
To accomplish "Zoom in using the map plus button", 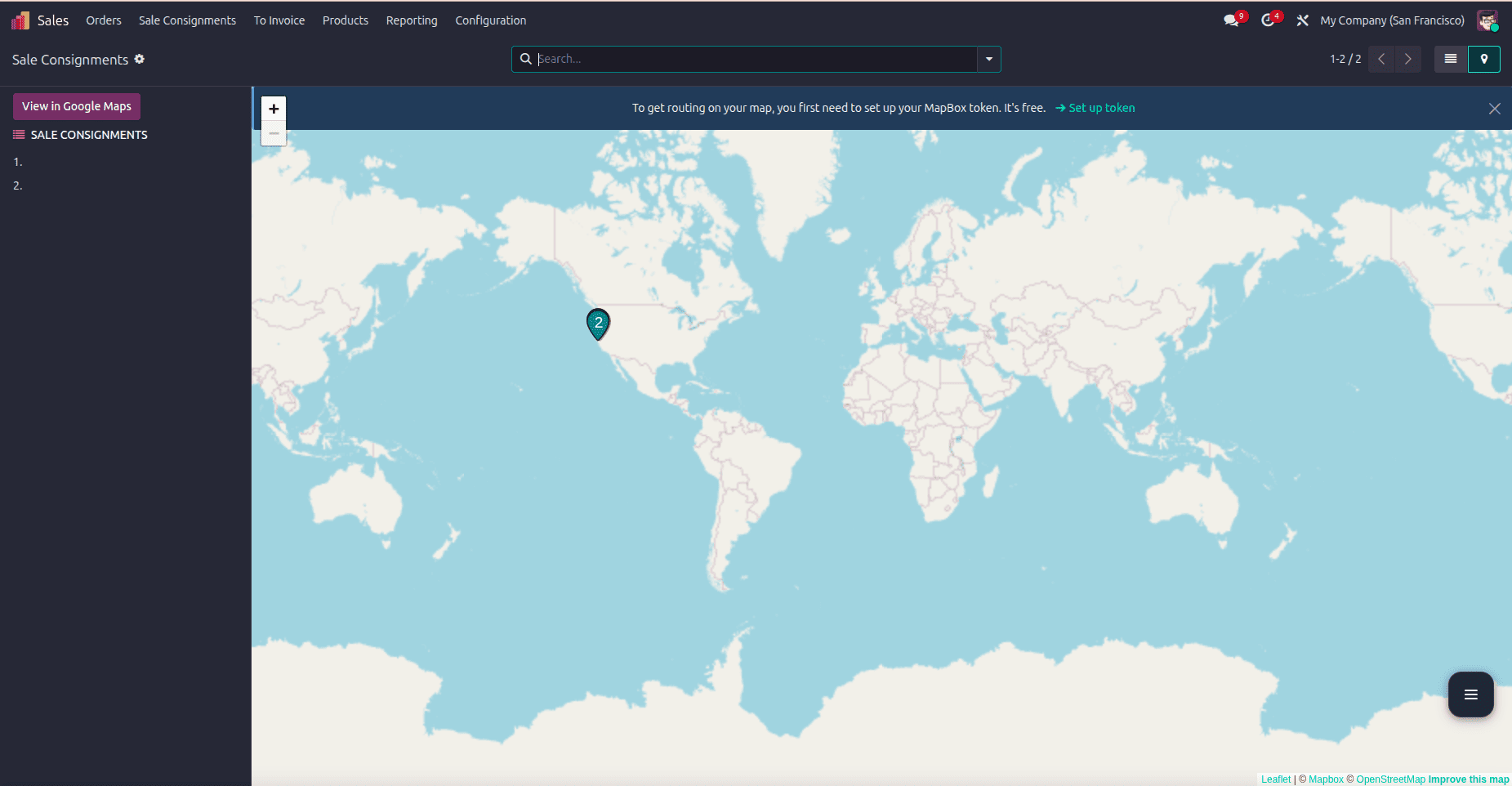I will point(274,109).
